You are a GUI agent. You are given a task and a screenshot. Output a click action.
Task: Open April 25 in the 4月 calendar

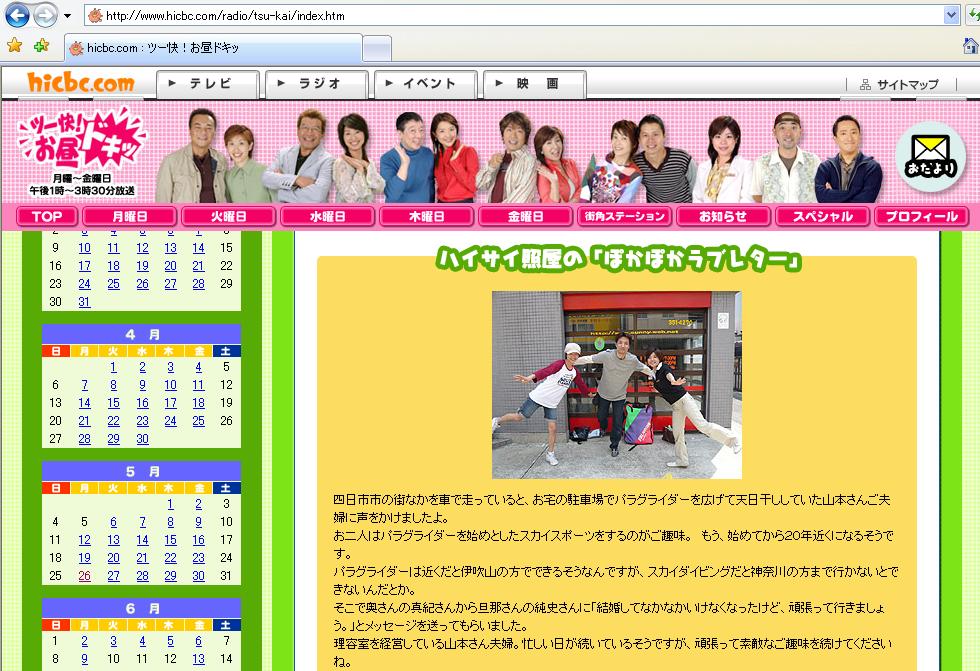(x=198, y=422)
